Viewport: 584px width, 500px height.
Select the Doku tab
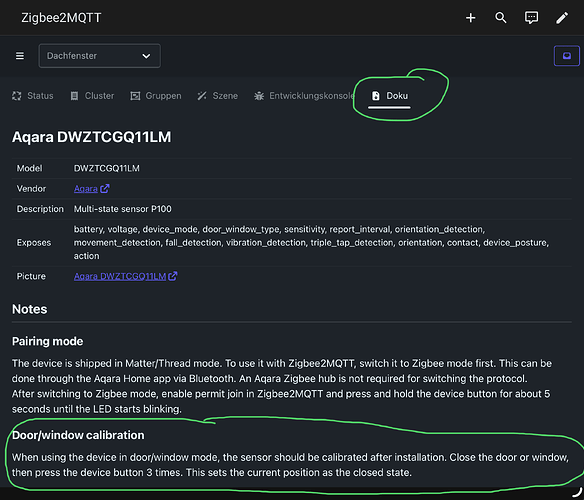point(390,96)
